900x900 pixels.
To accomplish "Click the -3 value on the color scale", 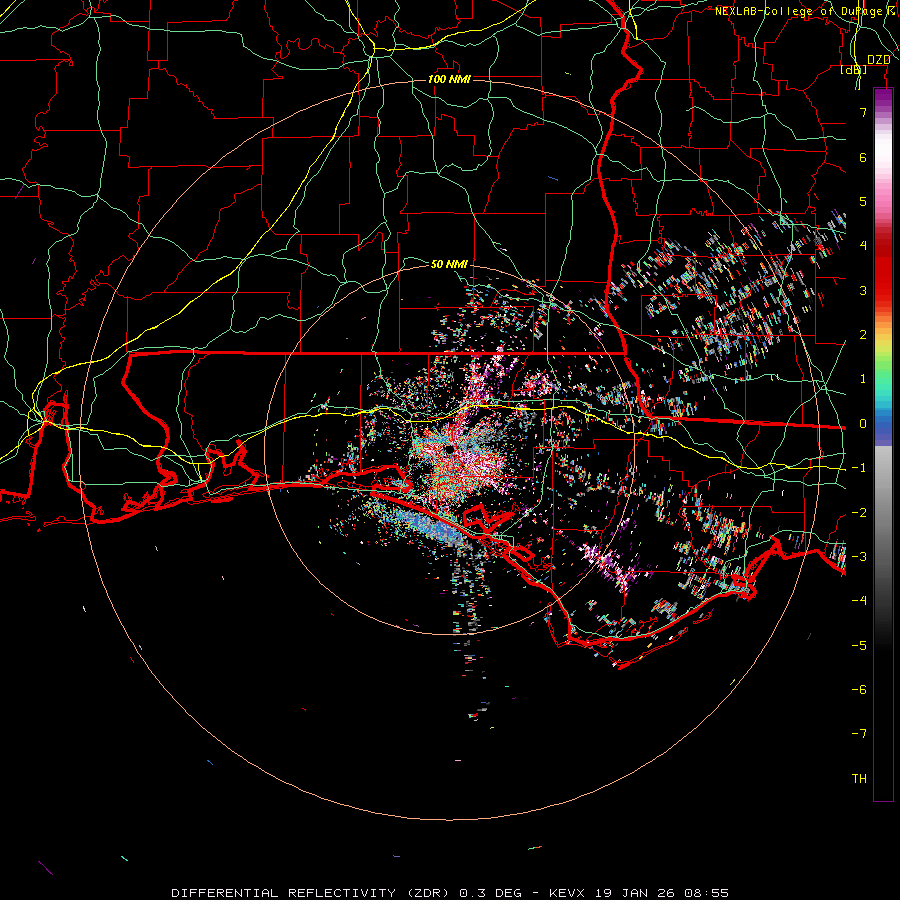I will click(859, 556).
